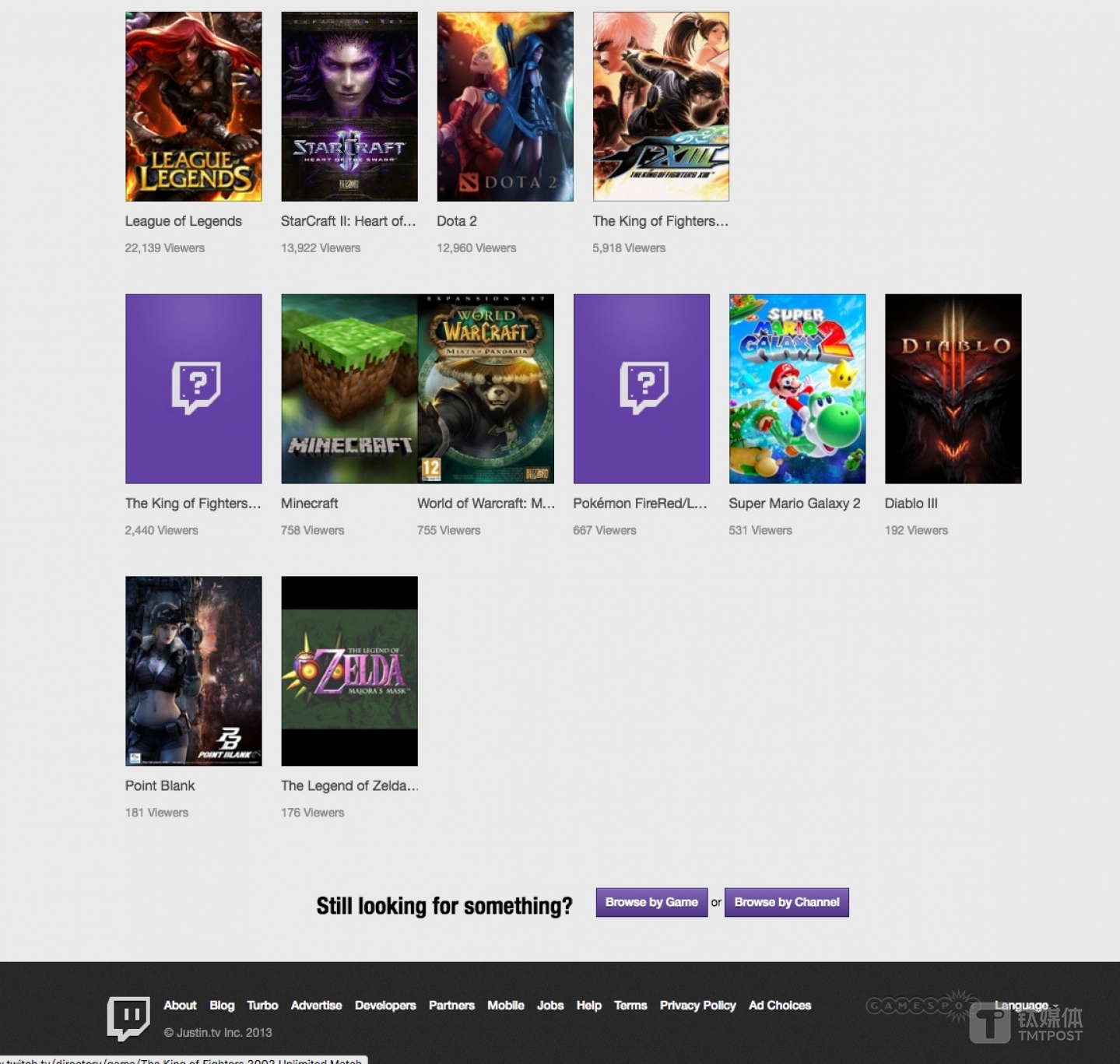The height and width of the screenshot is (1064, 1120).
Task: Open the About page link
Action: tap(180, 1006)
